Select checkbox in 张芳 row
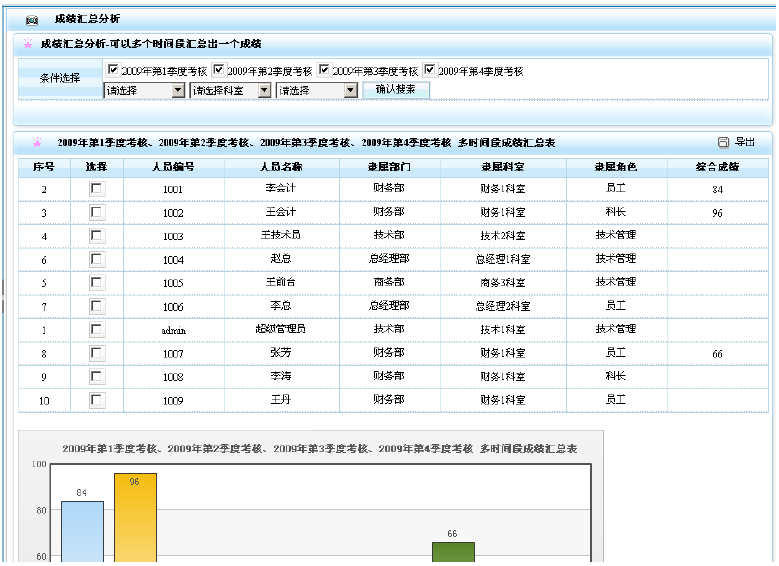This screenshot has height=566, width=779. tap(96, 353)
